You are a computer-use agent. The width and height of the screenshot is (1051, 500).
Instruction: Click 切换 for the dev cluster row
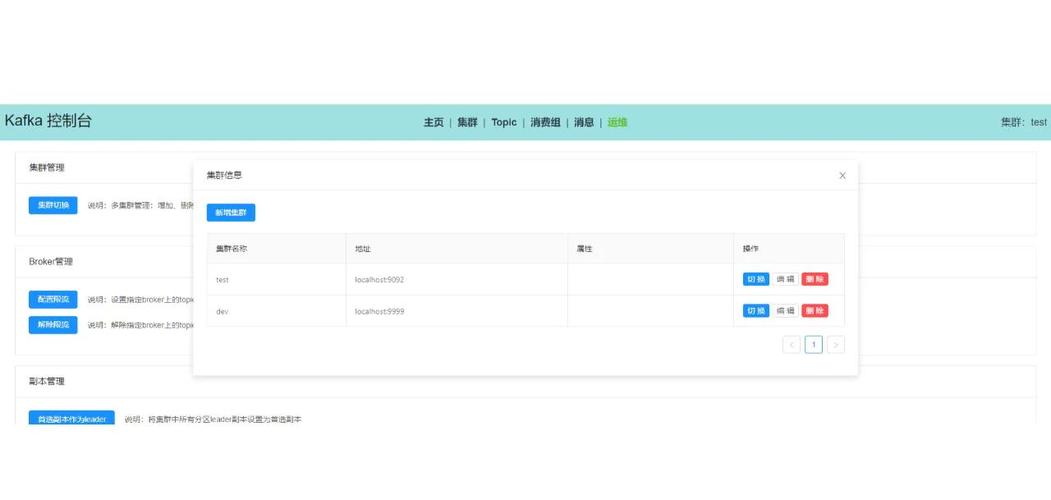(x=756, y=311)
